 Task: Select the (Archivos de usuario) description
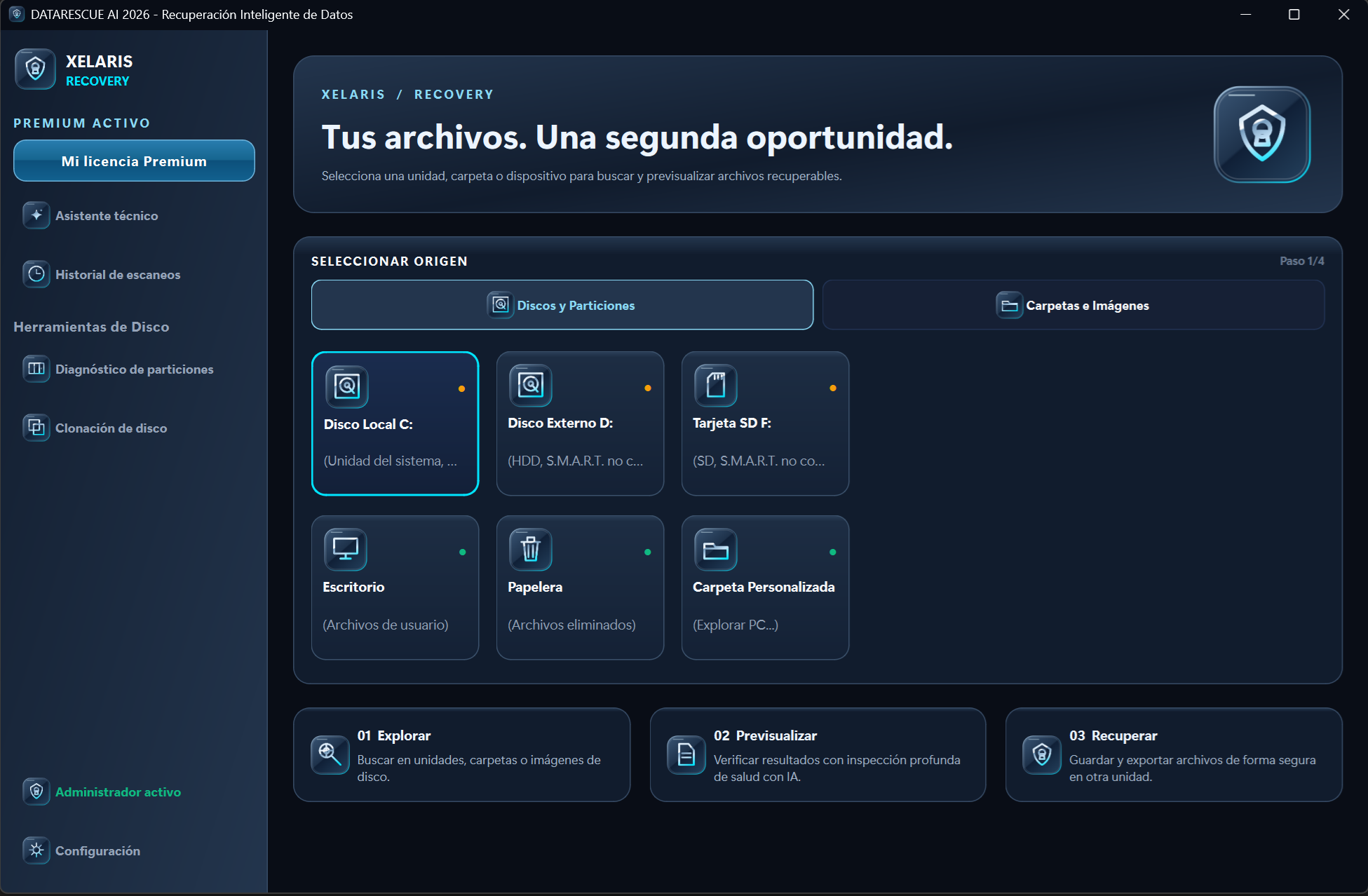385,625
